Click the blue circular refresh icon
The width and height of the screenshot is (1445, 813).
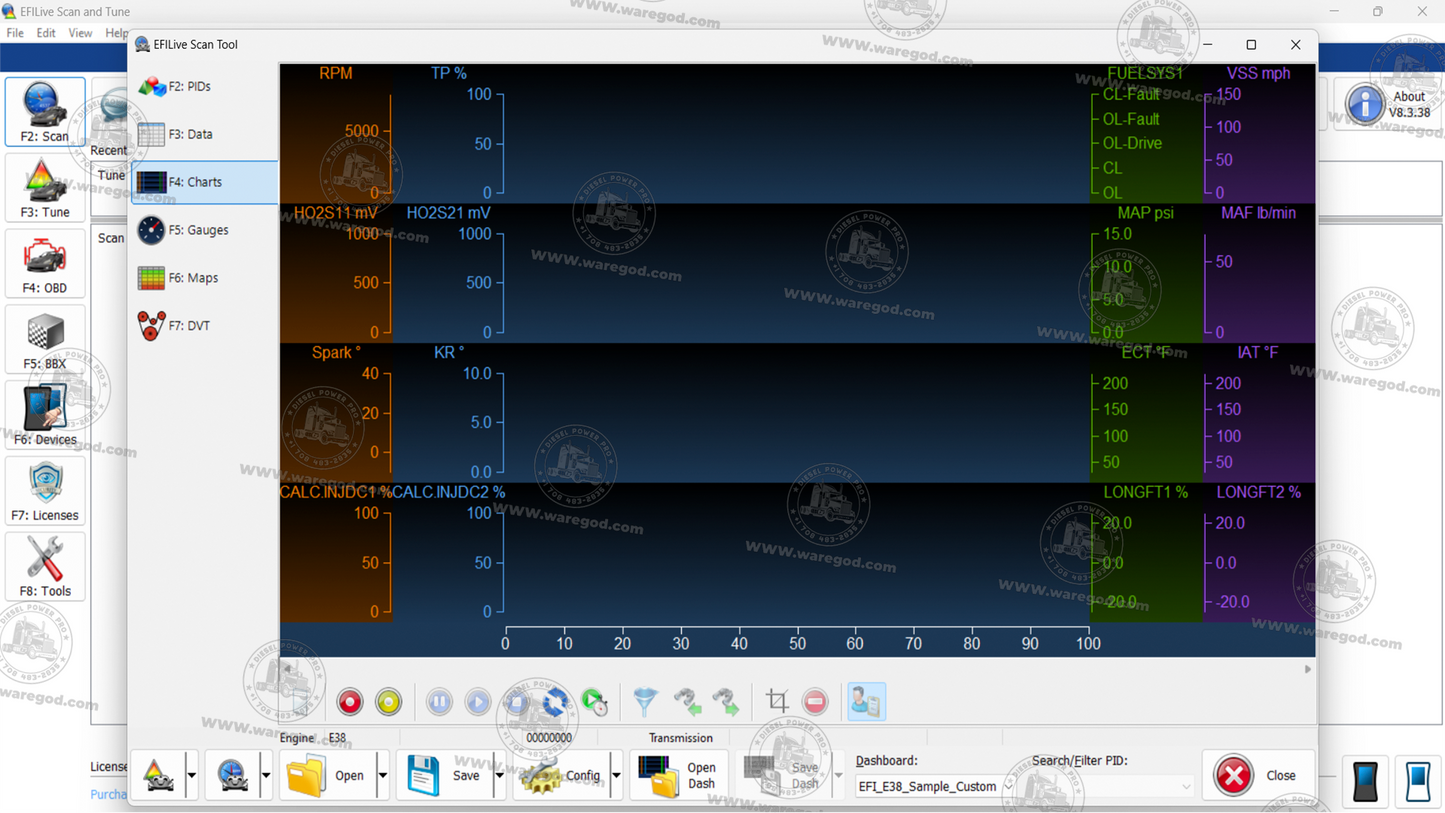click(555, 702)
